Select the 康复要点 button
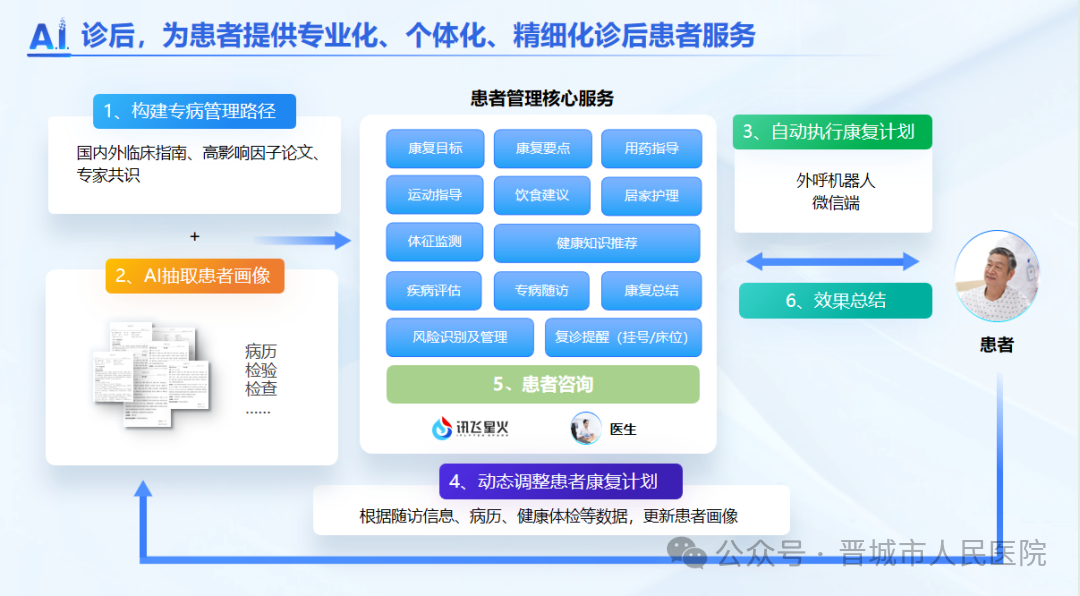The image size is (1080, 596). [x=543, y=148]
